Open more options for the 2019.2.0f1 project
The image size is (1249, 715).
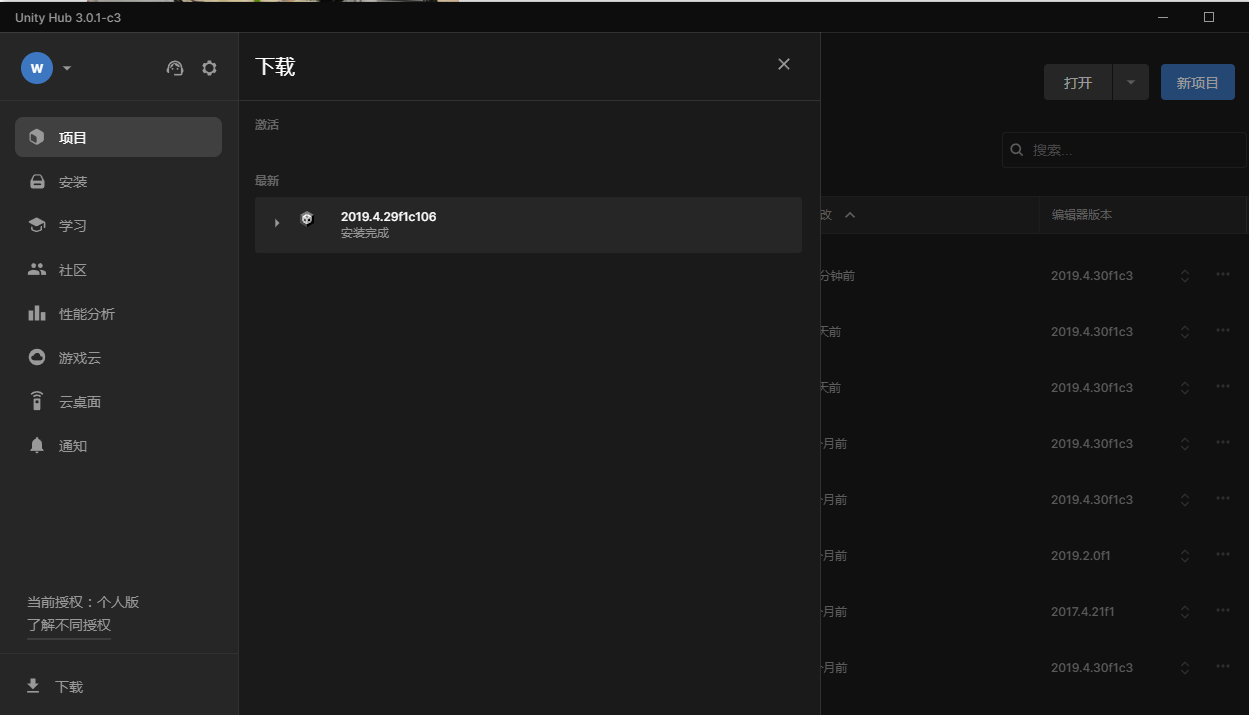click(1223, 555)
